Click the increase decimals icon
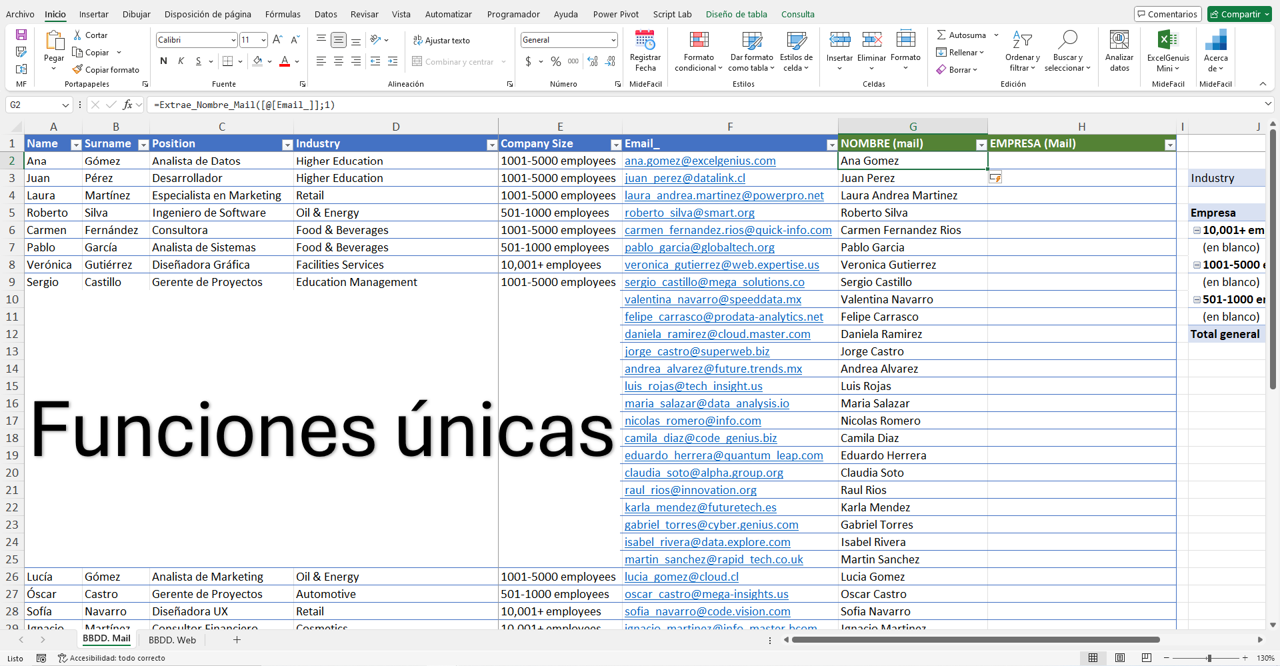 coord(594,61)
